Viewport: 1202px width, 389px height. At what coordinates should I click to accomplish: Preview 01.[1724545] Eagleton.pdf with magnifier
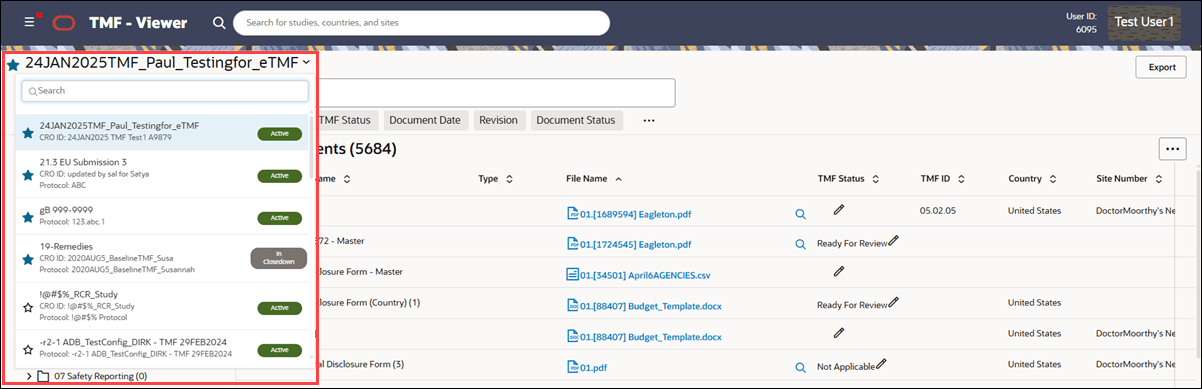click(x=801, y=244)
